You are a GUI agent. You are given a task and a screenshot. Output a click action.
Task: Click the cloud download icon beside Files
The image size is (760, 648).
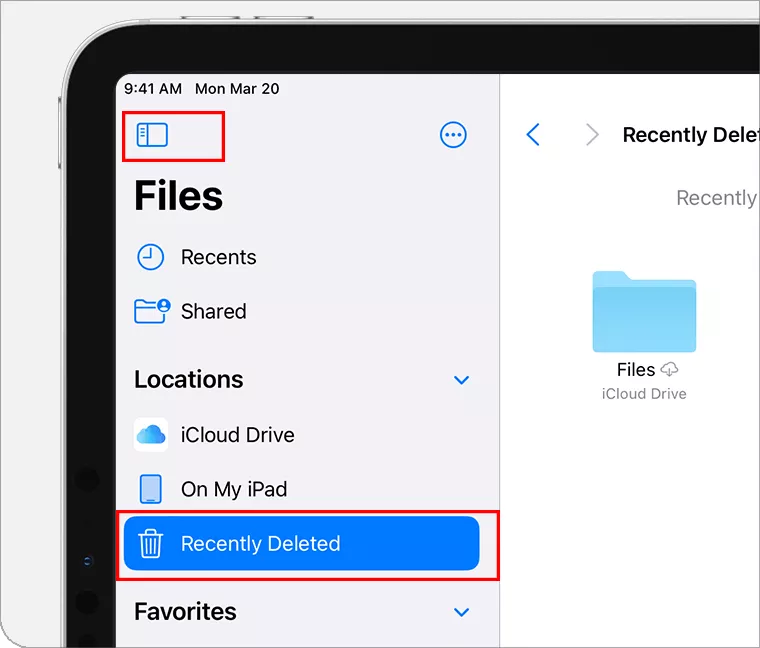point(670,370)
